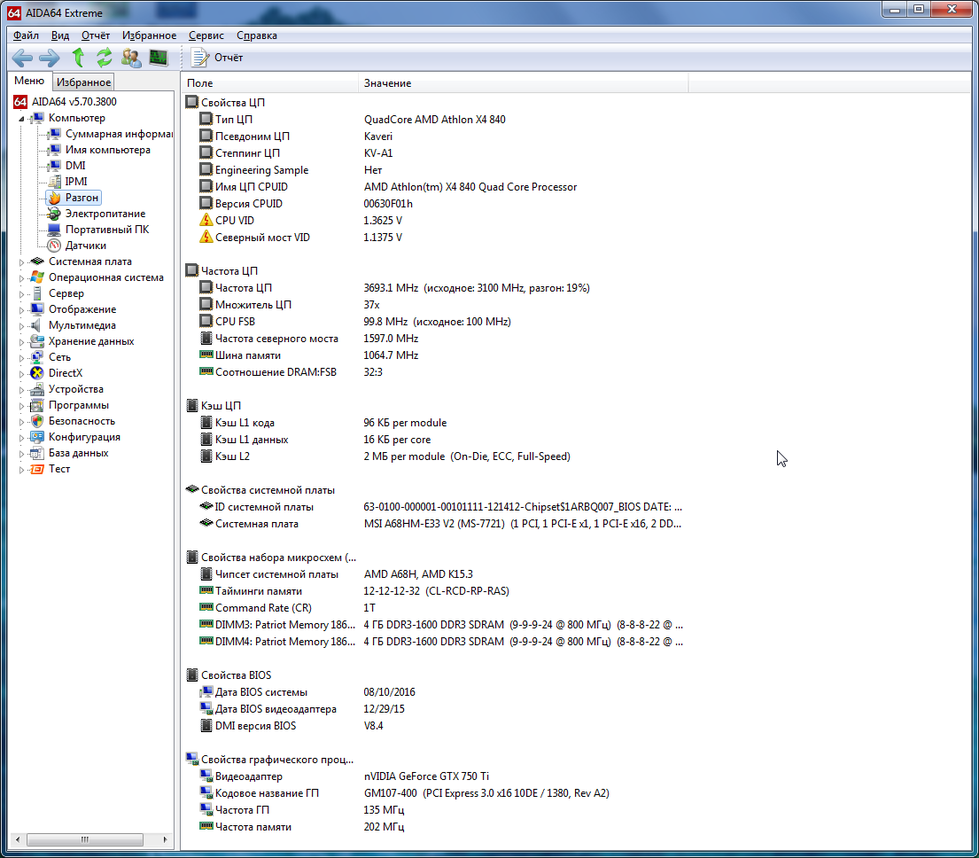The height and width of the screenshot is (858, 979).
Task: Select Имя компьютера tree item
Action: [107, 150]
